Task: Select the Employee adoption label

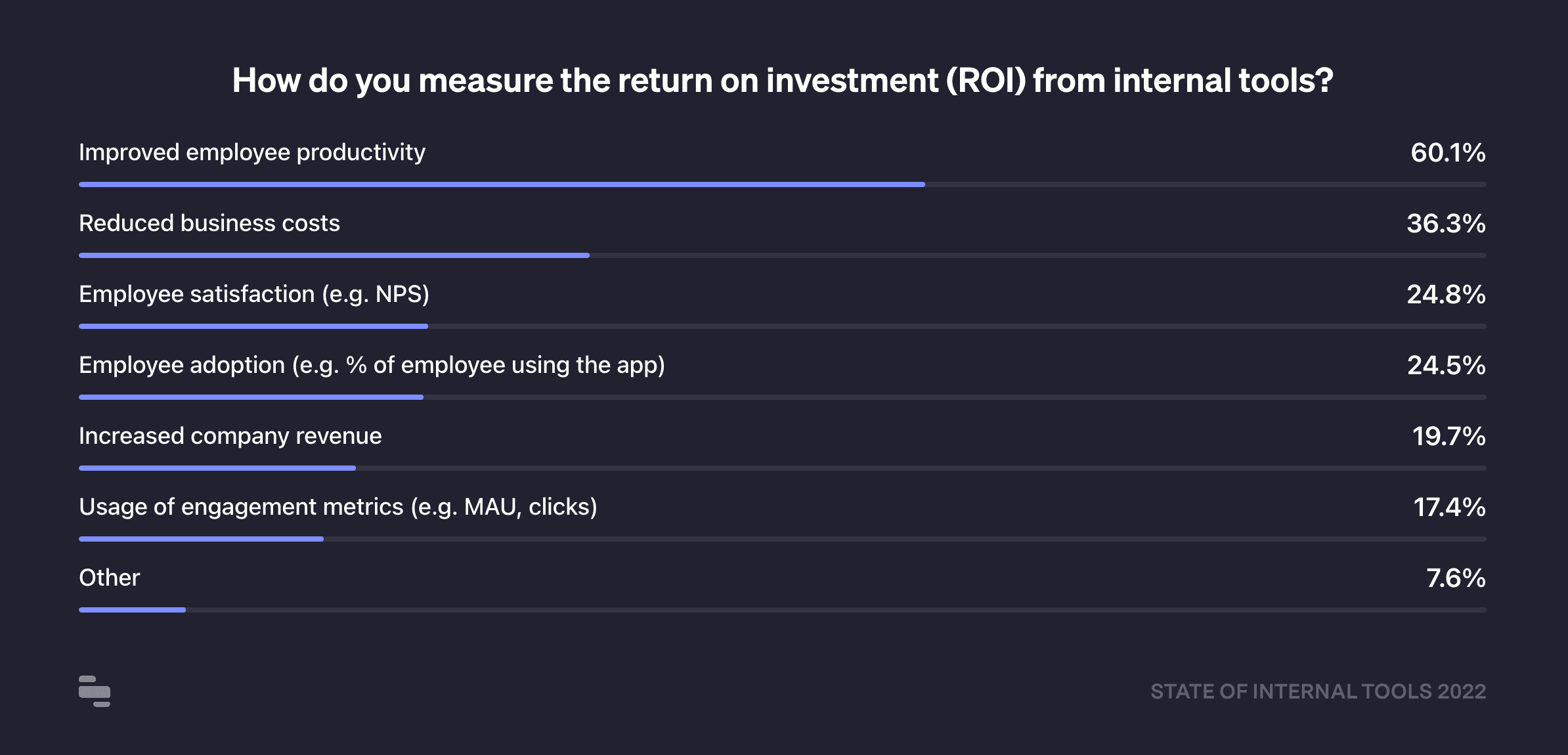Action: click(372, 365)
